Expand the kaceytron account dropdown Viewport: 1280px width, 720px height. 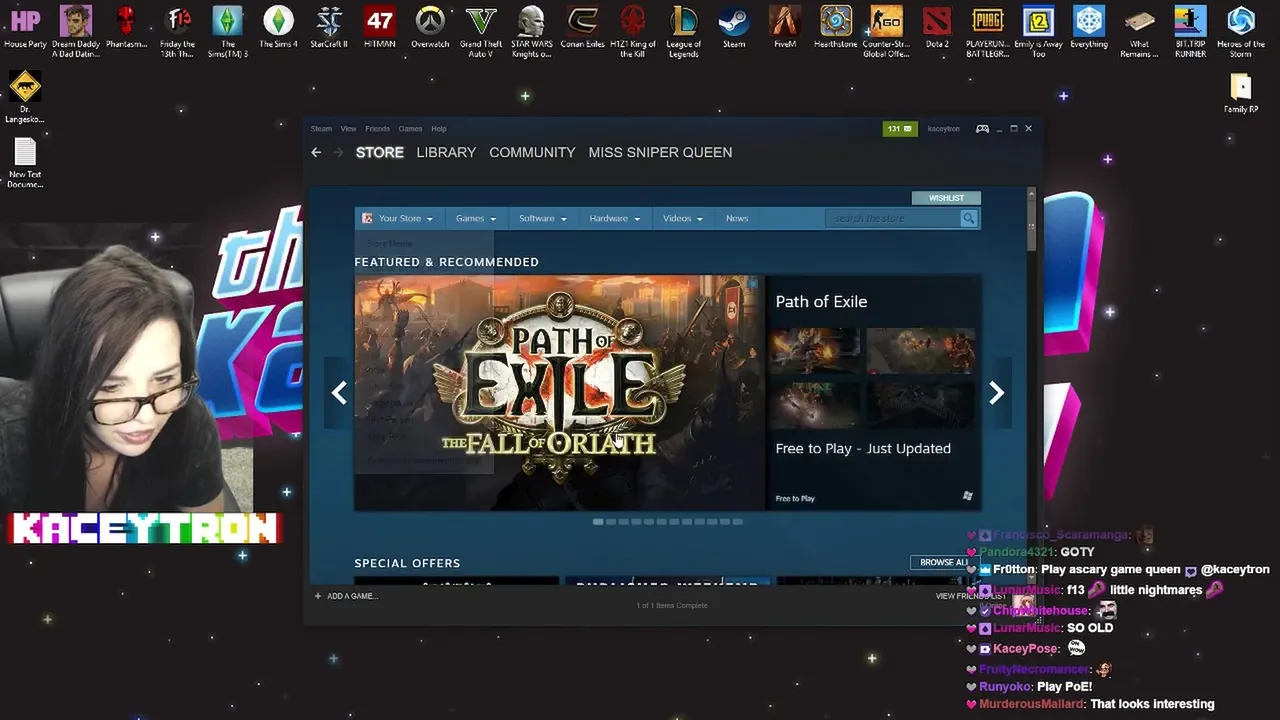[x=943, y=128]
